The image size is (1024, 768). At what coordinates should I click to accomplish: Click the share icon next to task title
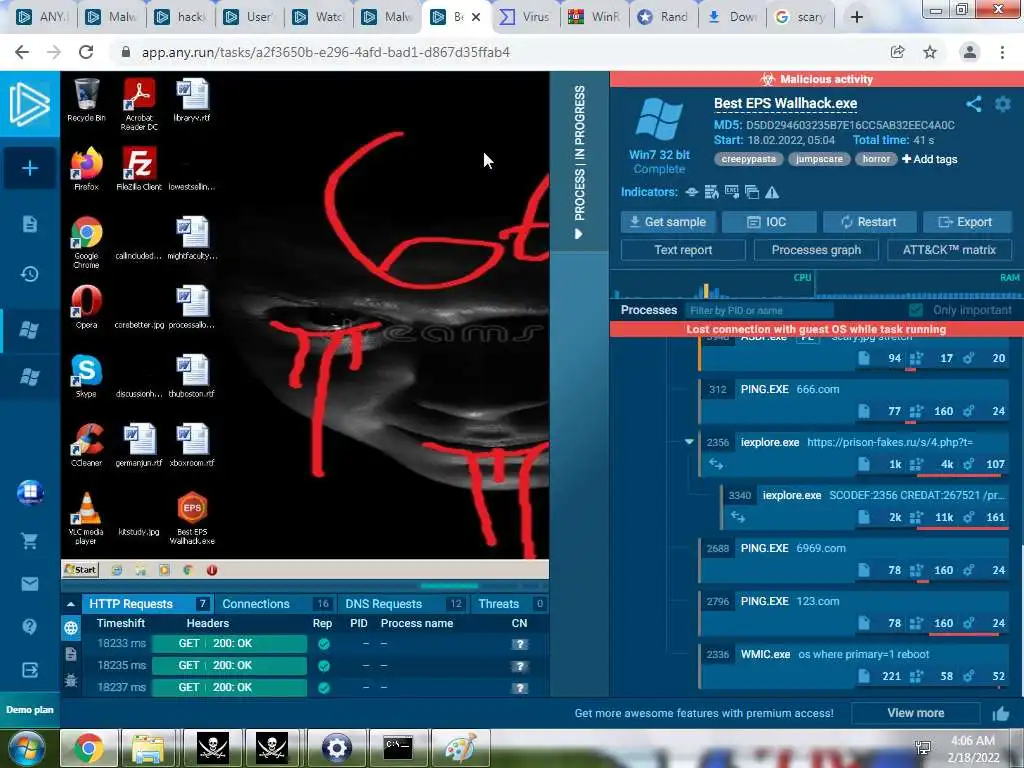pyautogui.click(x=974, y=104)
